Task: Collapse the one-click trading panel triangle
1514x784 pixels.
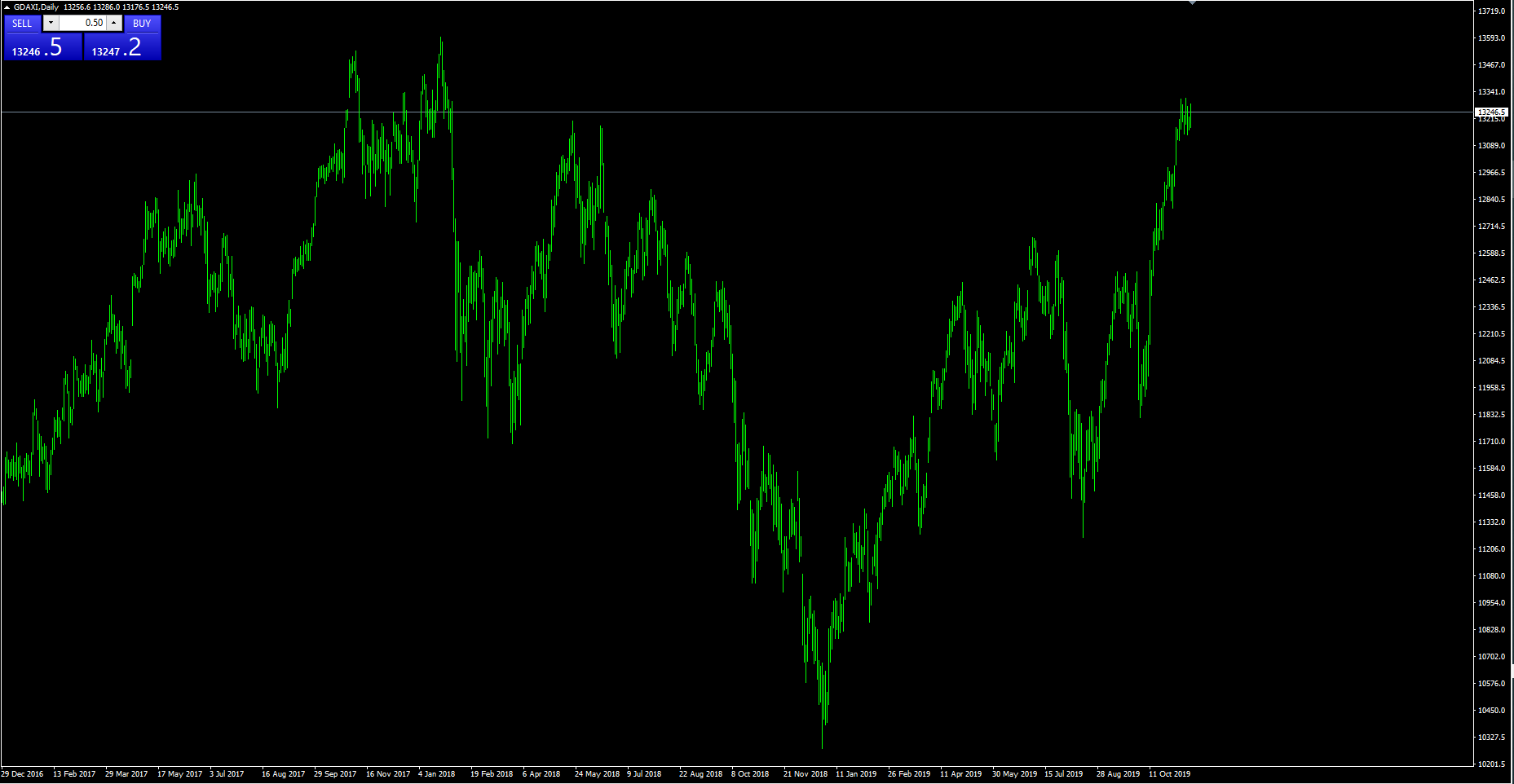Action: tap(7, 7)
